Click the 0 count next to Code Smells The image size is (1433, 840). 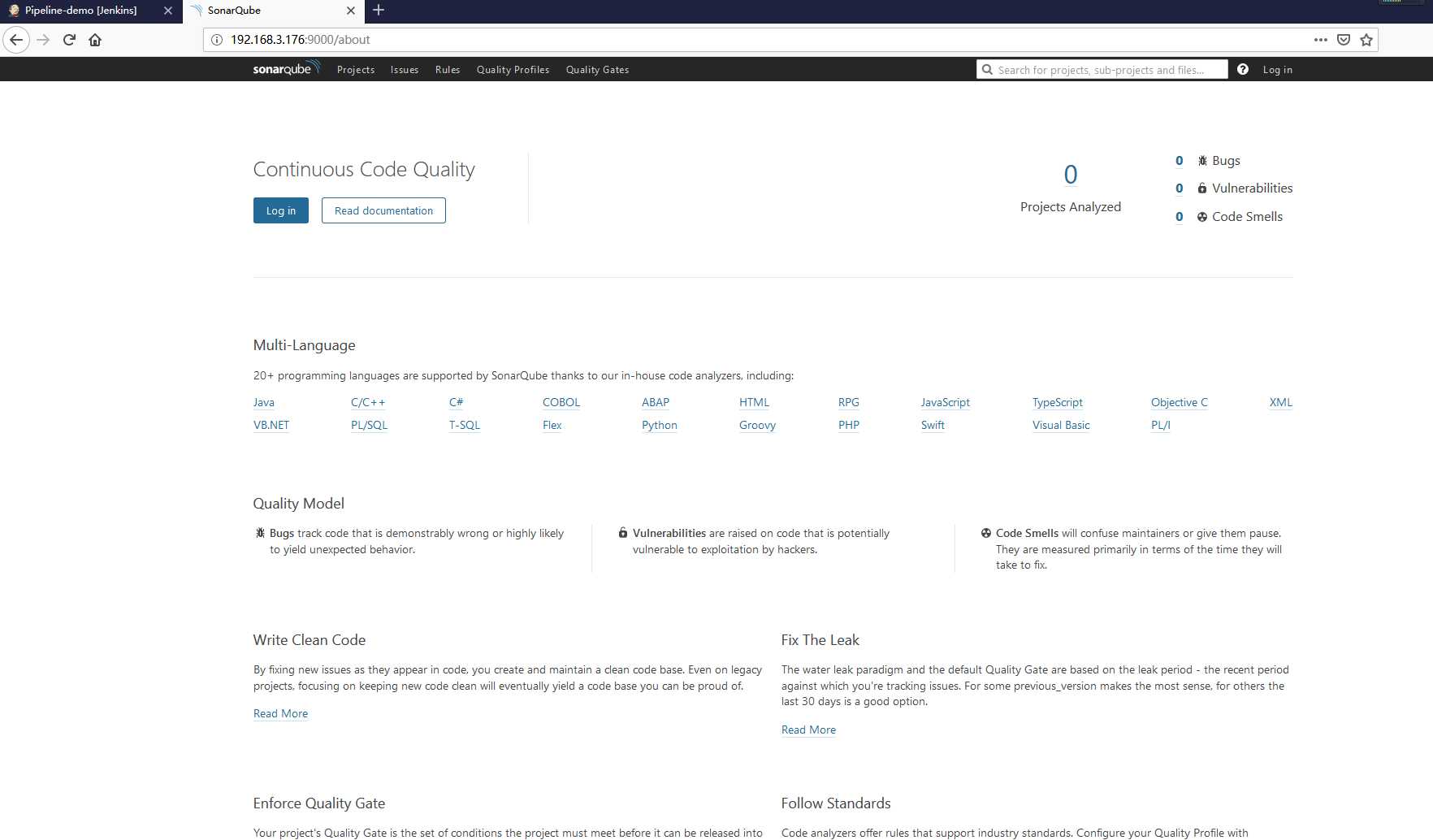tap(1180, 217)
